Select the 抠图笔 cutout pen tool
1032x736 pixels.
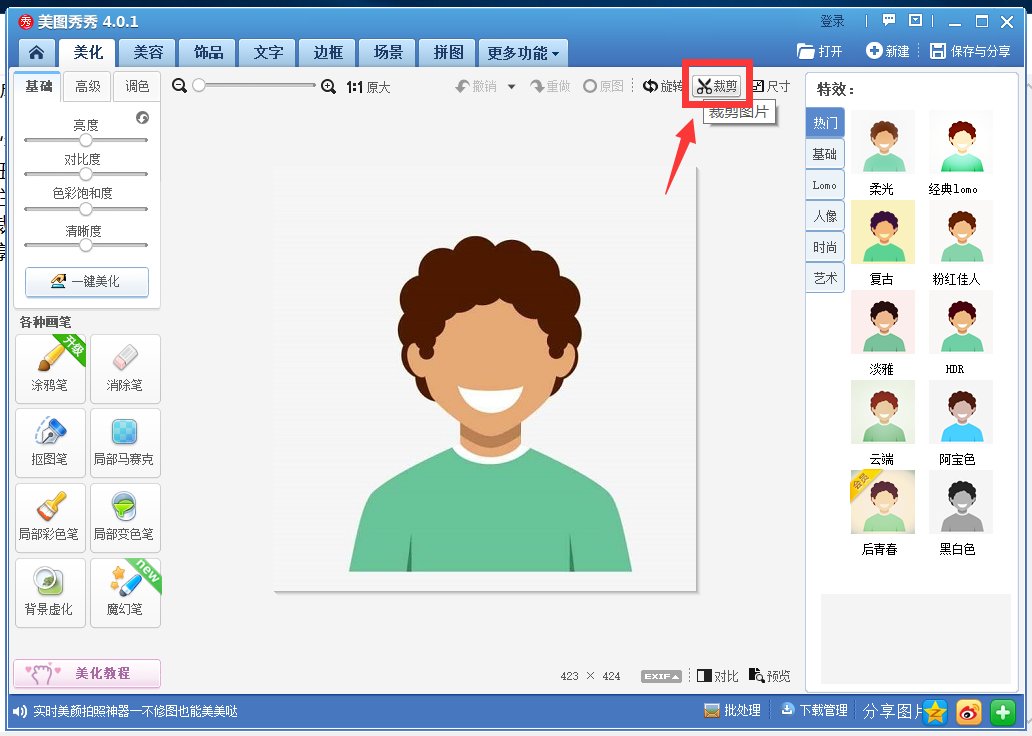coord(50,443)
